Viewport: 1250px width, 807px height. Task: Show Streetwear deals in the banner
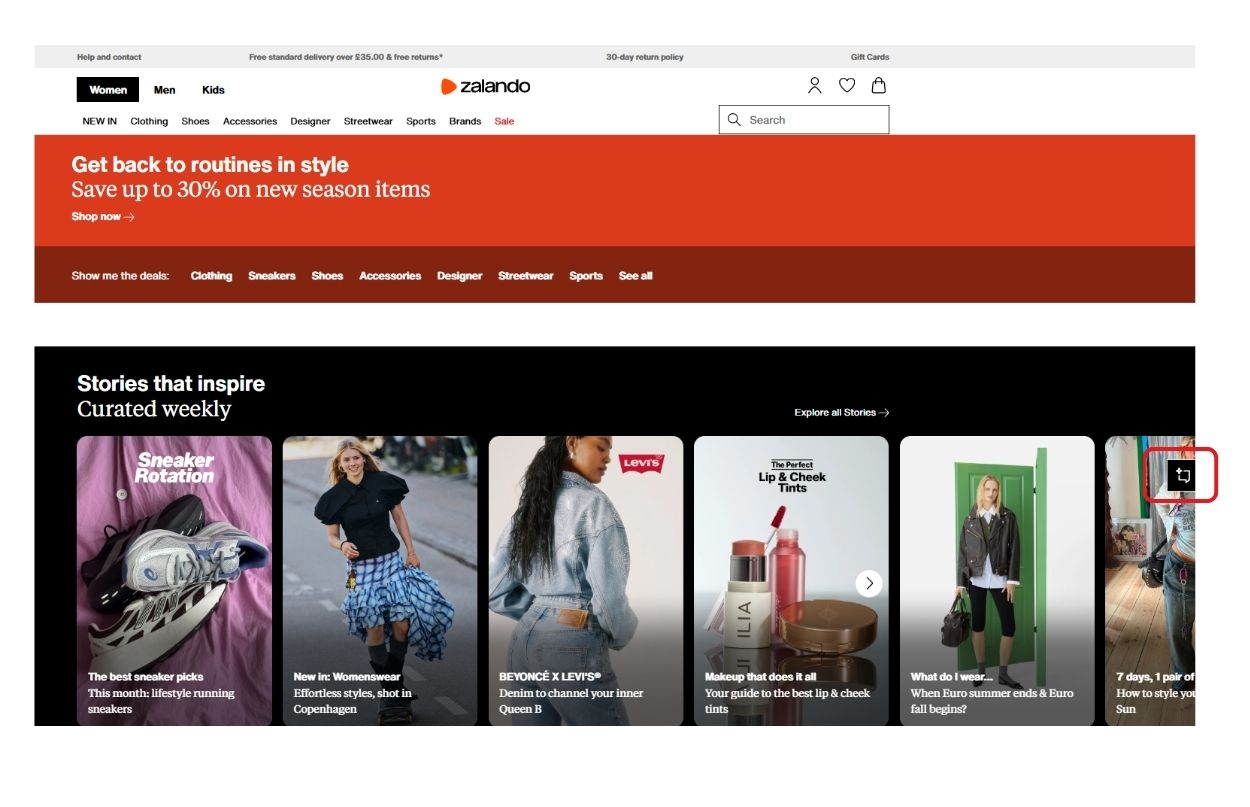click(x=526, y=276)
